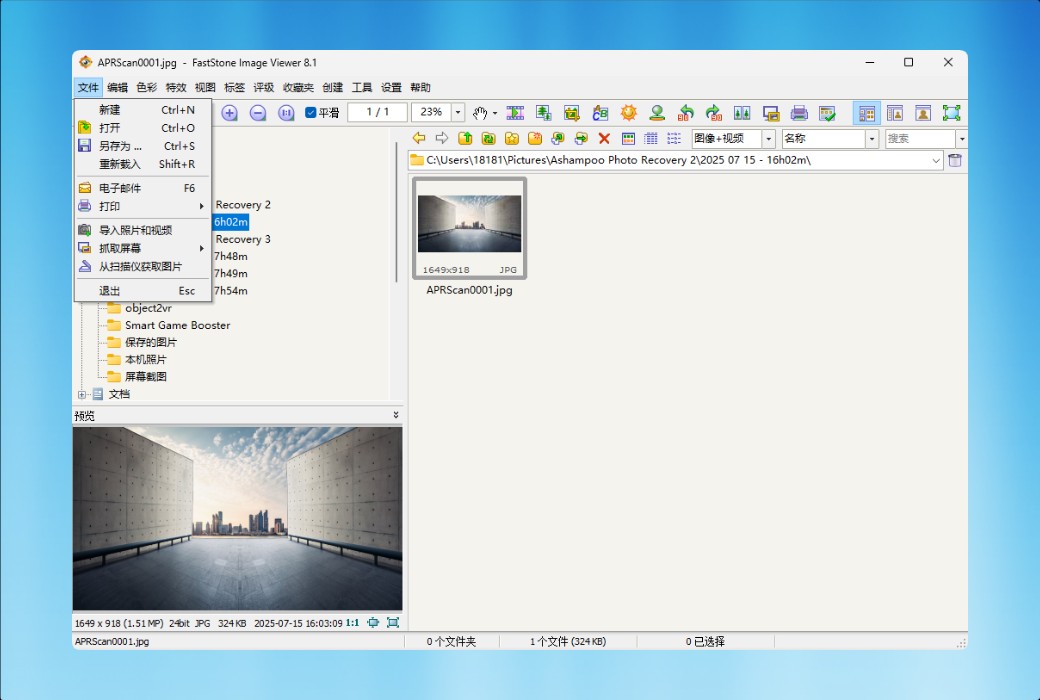Click the Zoom Out magnifier icon
Image resolution: width=1040 pixels, height=700 pixels.
[258, 113]
